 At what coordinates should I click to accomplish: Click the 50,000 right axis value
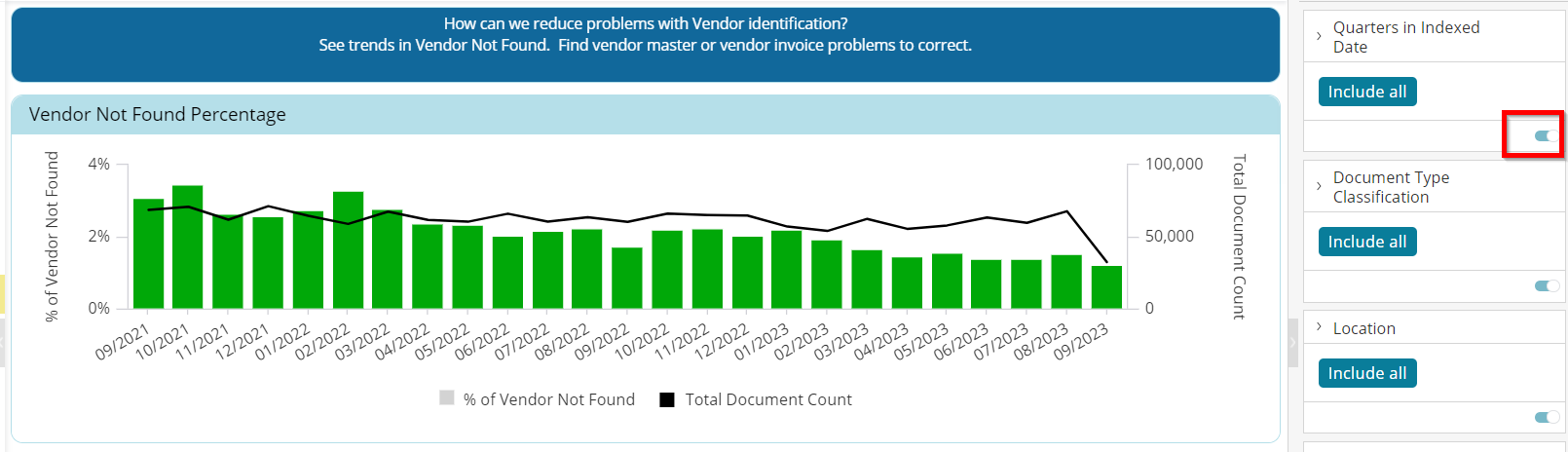(1169, 236)
